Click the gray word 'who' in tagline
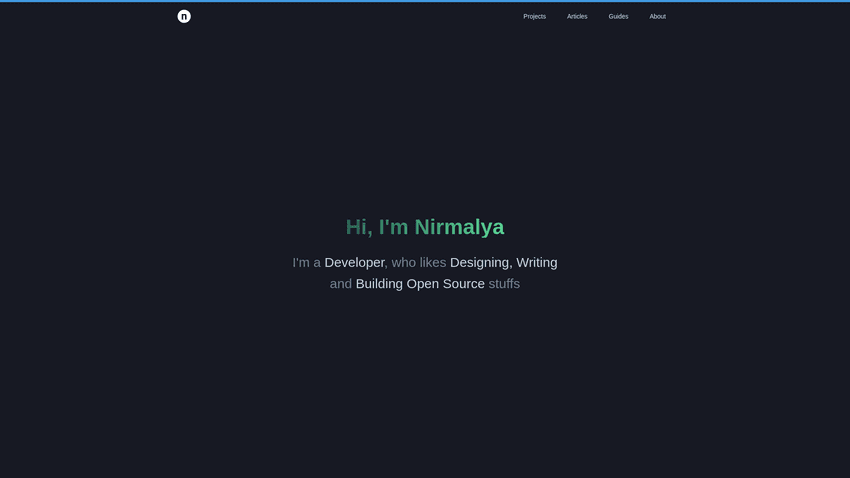 coord(404,263)
